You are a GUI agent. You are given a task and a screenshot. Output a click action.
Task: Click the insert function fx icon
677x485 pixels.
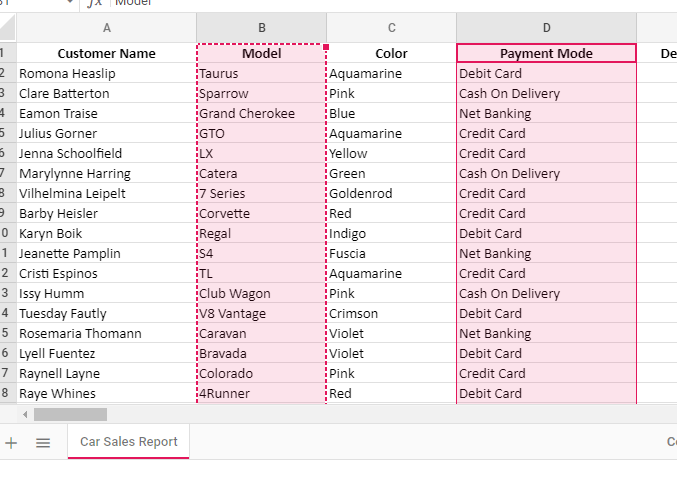94,3
